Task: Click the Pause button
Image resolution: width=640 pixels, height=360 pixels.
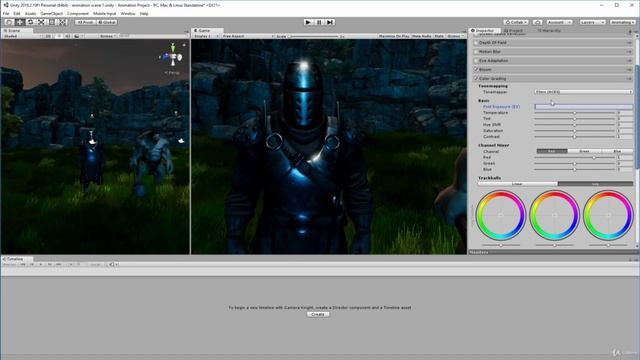Action: coord(319,22)
